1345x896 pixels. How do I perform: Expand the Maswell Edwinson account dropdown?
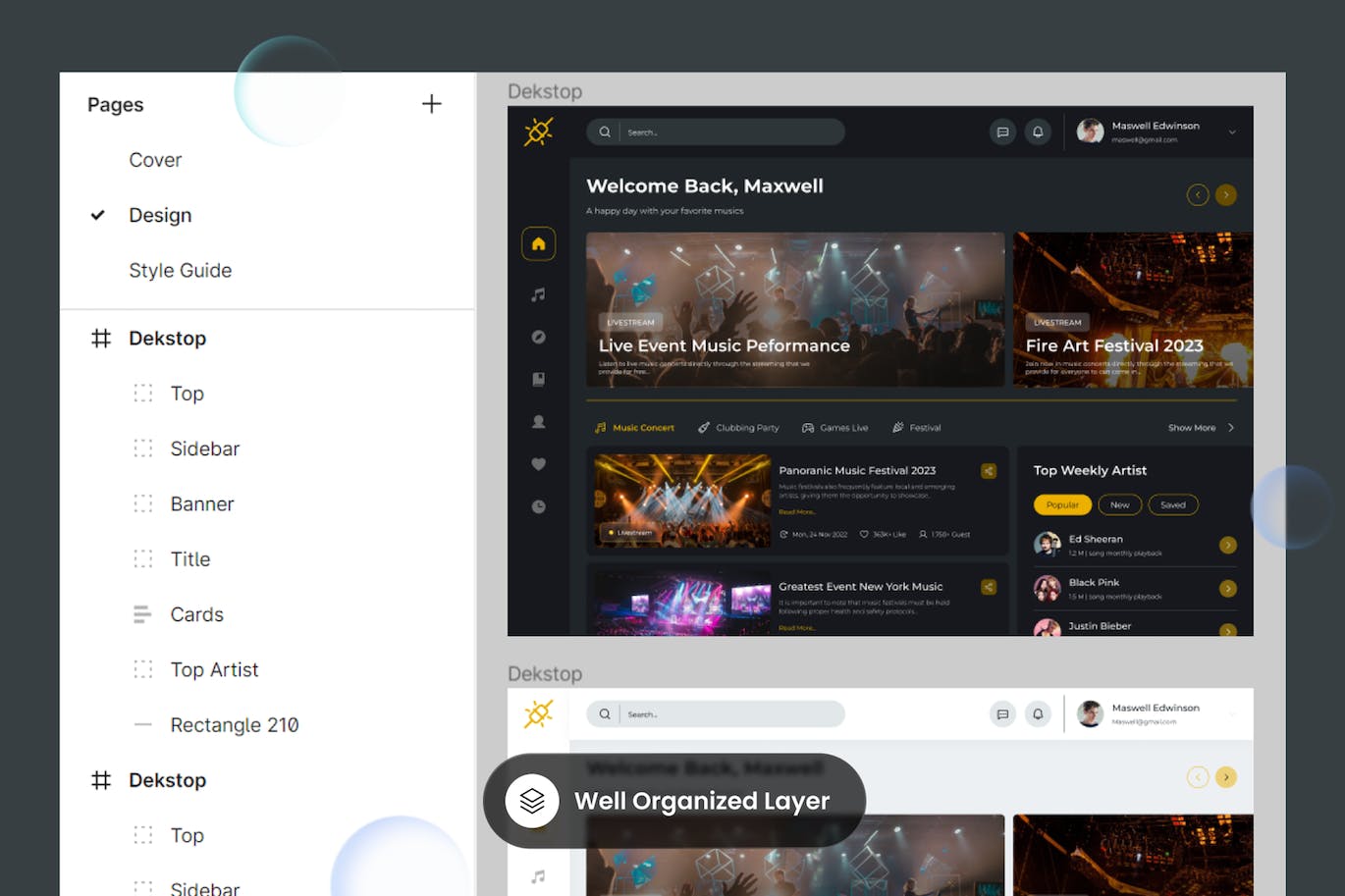1233,131
